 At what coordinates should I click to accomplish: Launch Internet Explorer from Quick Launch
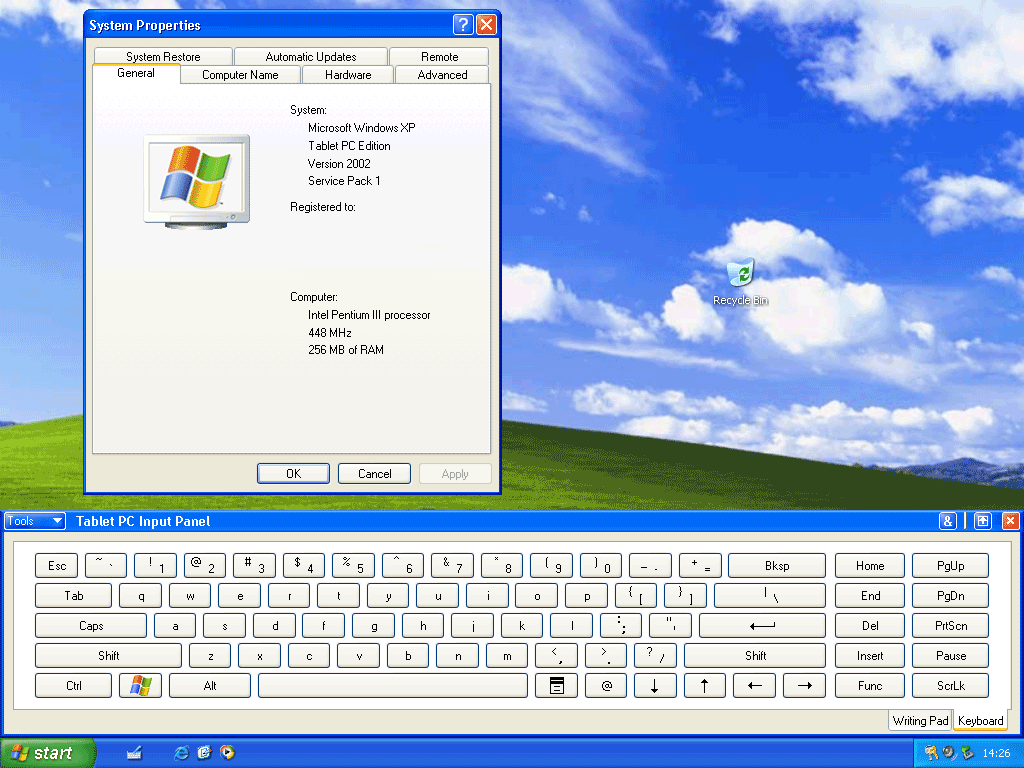(181, 752)
